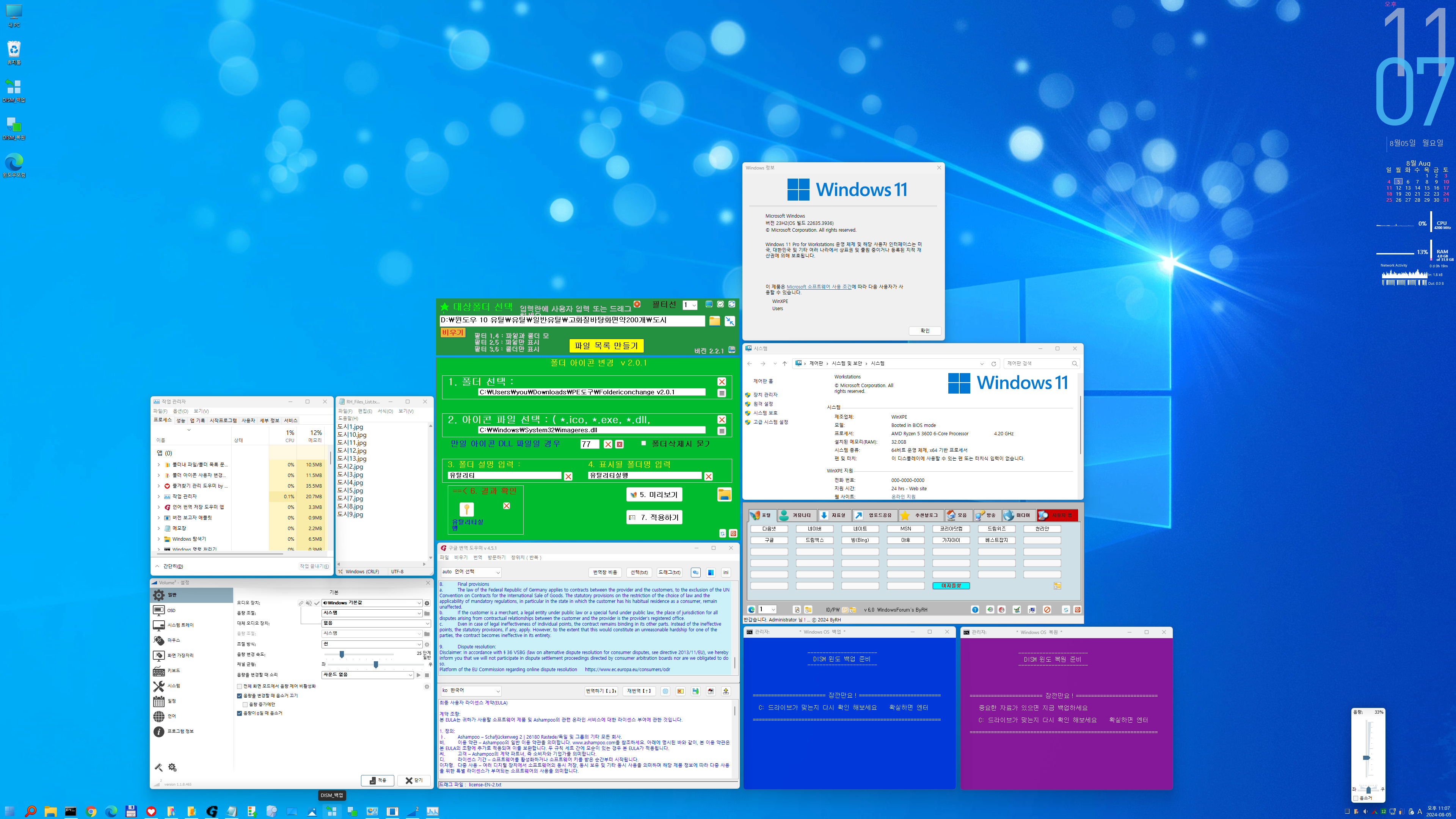
Task: Expand the Windows 탐색기 process row
Action: coord(158,539)
